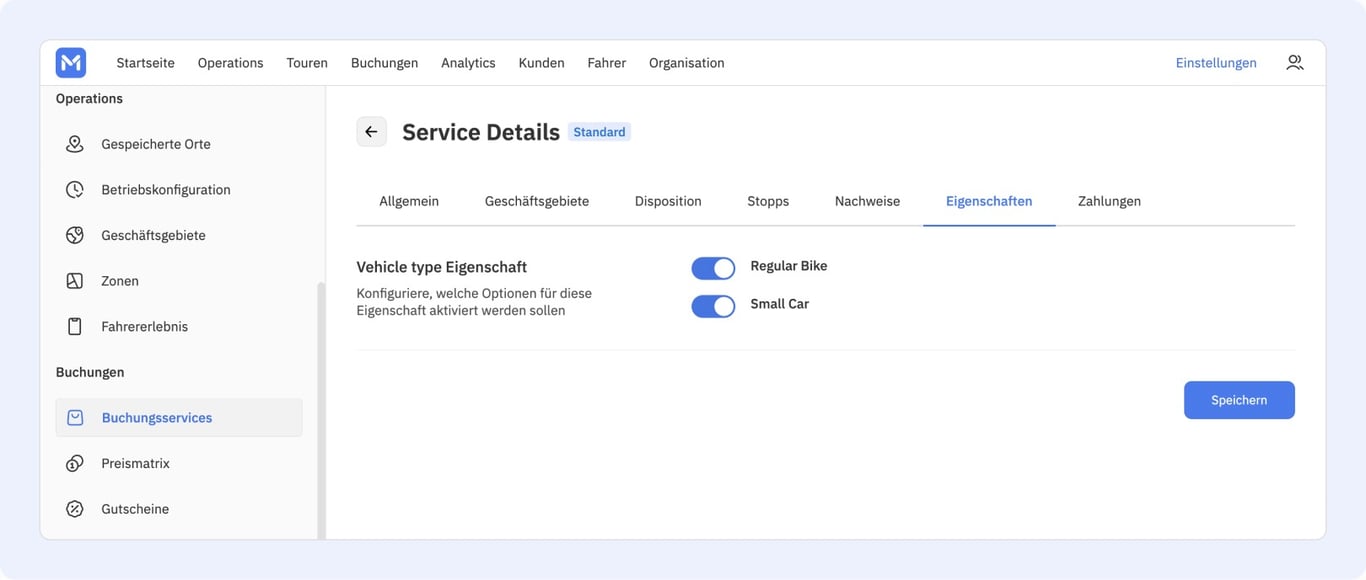Click the Gespeicherte Orte pin icon

point(75,144)
